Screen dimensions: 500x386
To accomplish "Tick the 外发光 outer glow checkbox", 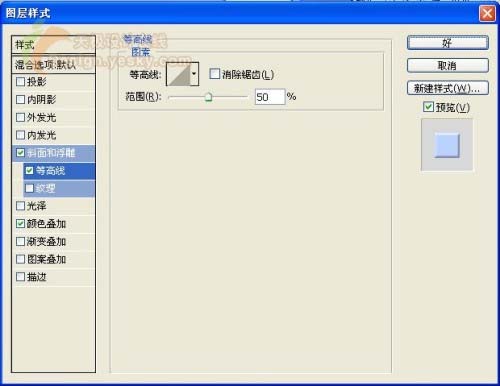I will point(20,117).
